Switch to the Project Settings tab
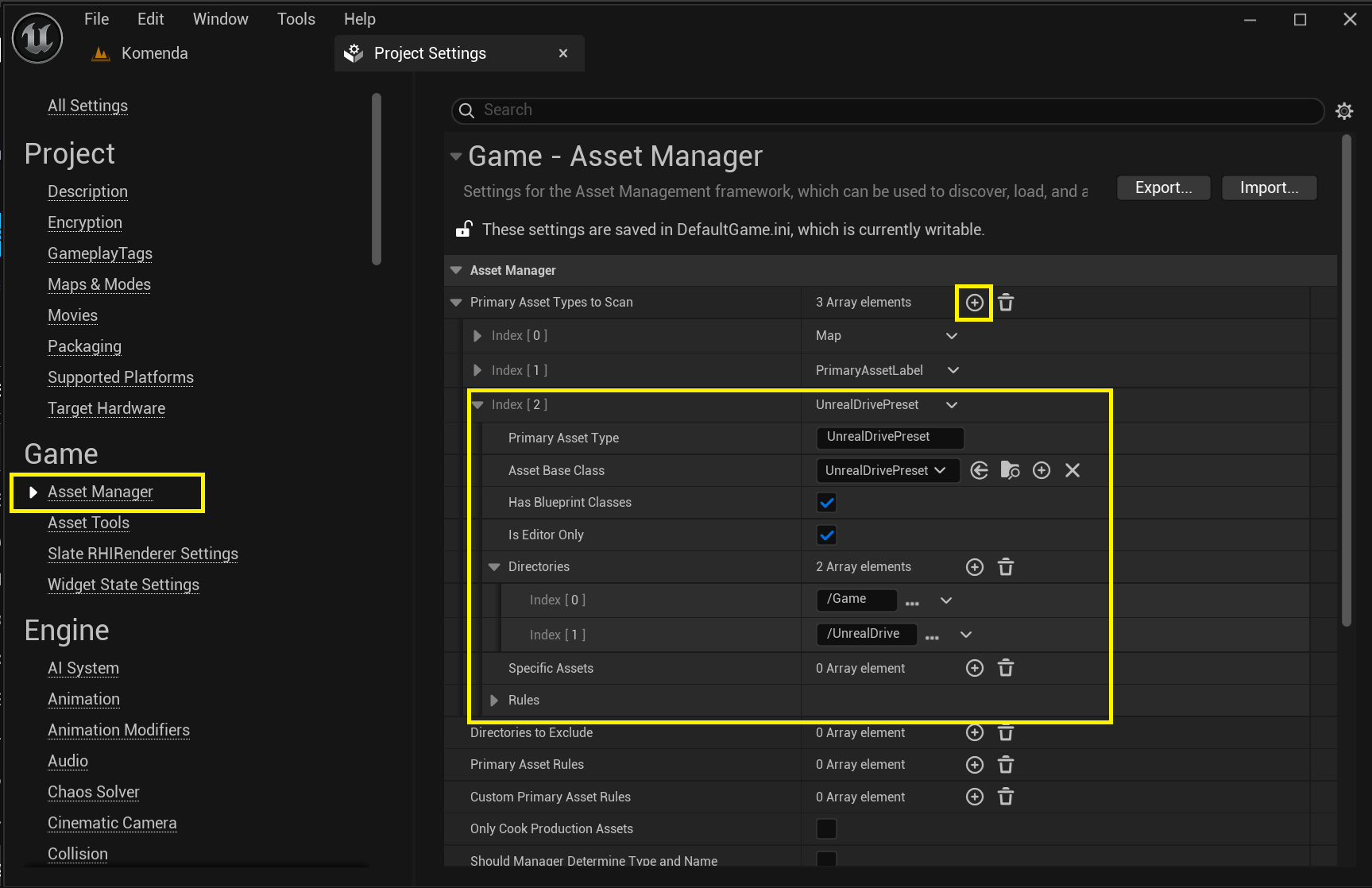Screen dimensions: 1372x888 point(459,53)
